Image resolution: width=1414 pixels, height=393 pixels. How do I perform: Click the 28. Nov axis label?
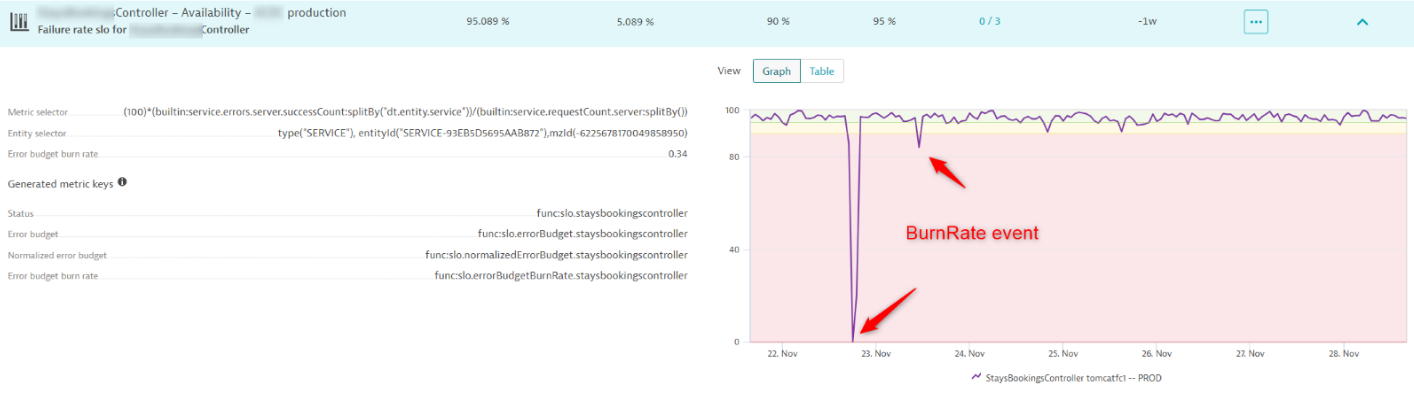click(1343, 354)
